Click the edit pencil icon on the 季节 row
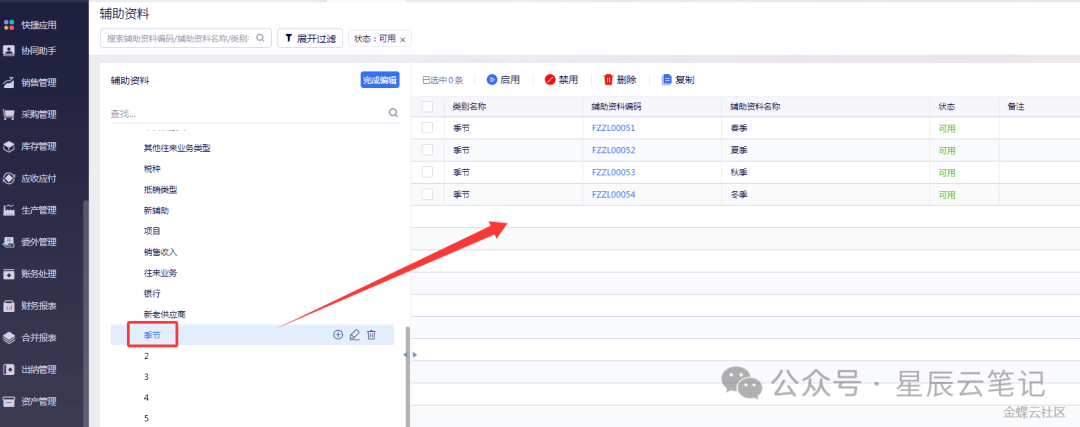1080x427 pixels. tap(354, 335)
